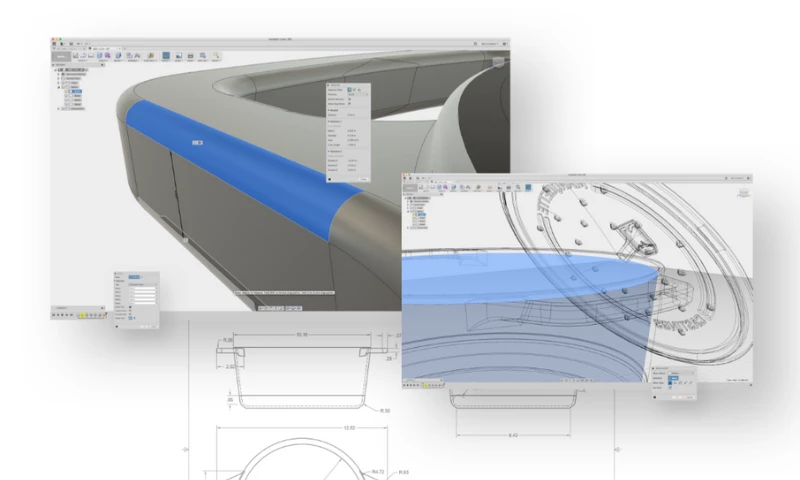Open the workspace switcher button in back window
This screenshot has width=800, height=480.
click(x=62, y=57)
